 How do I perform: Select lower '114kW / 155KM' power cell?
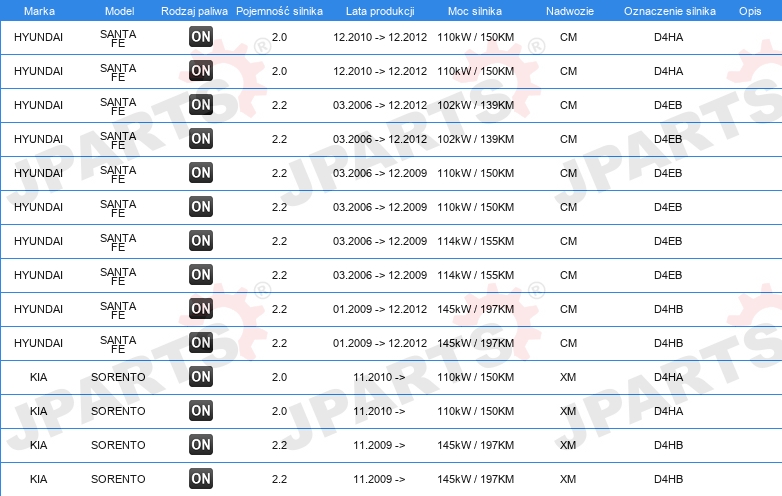(475, 275)
